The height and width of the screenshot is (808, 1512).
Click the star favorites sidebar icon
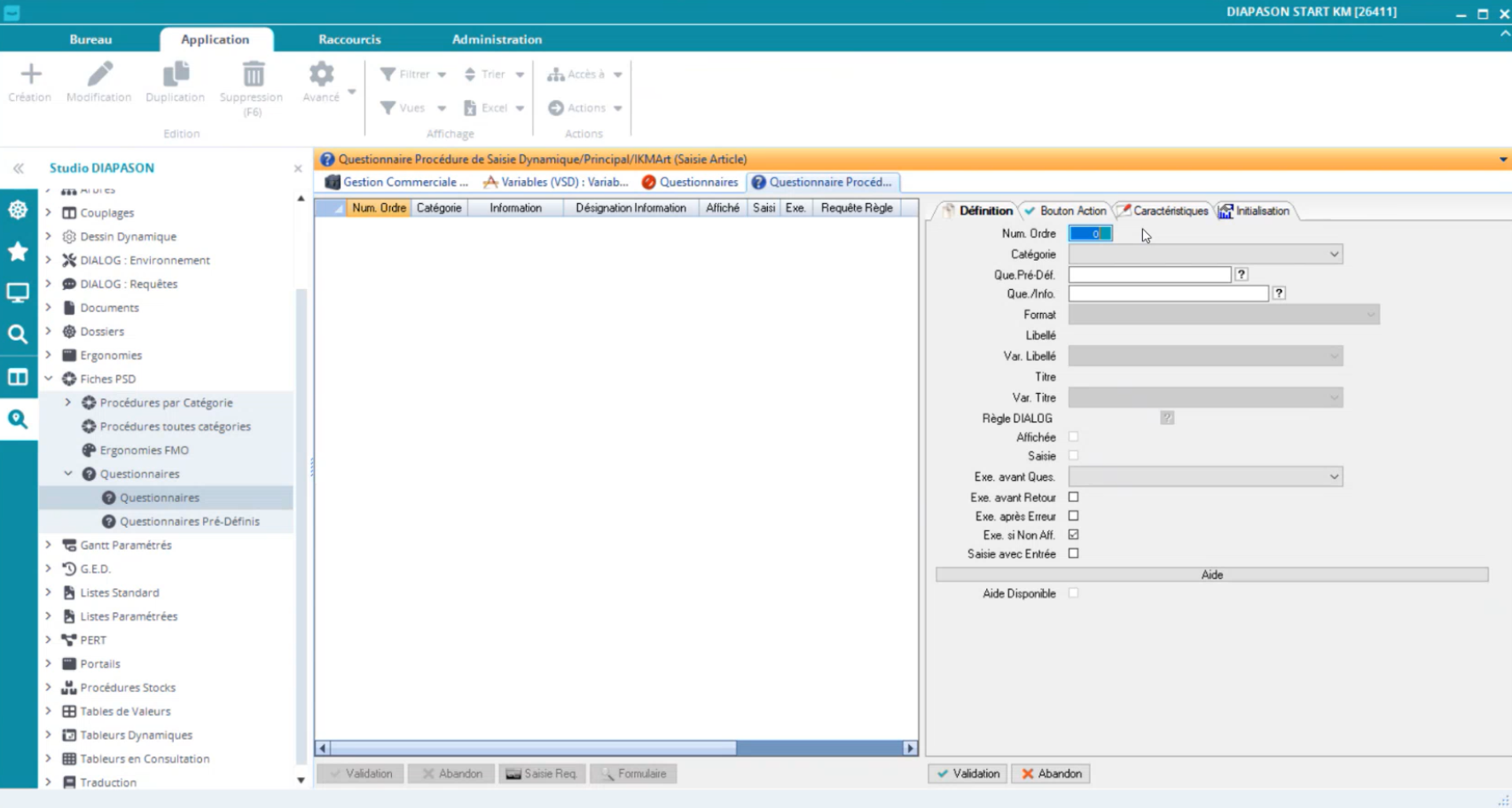pyautogui.click(x=18, y=252)
